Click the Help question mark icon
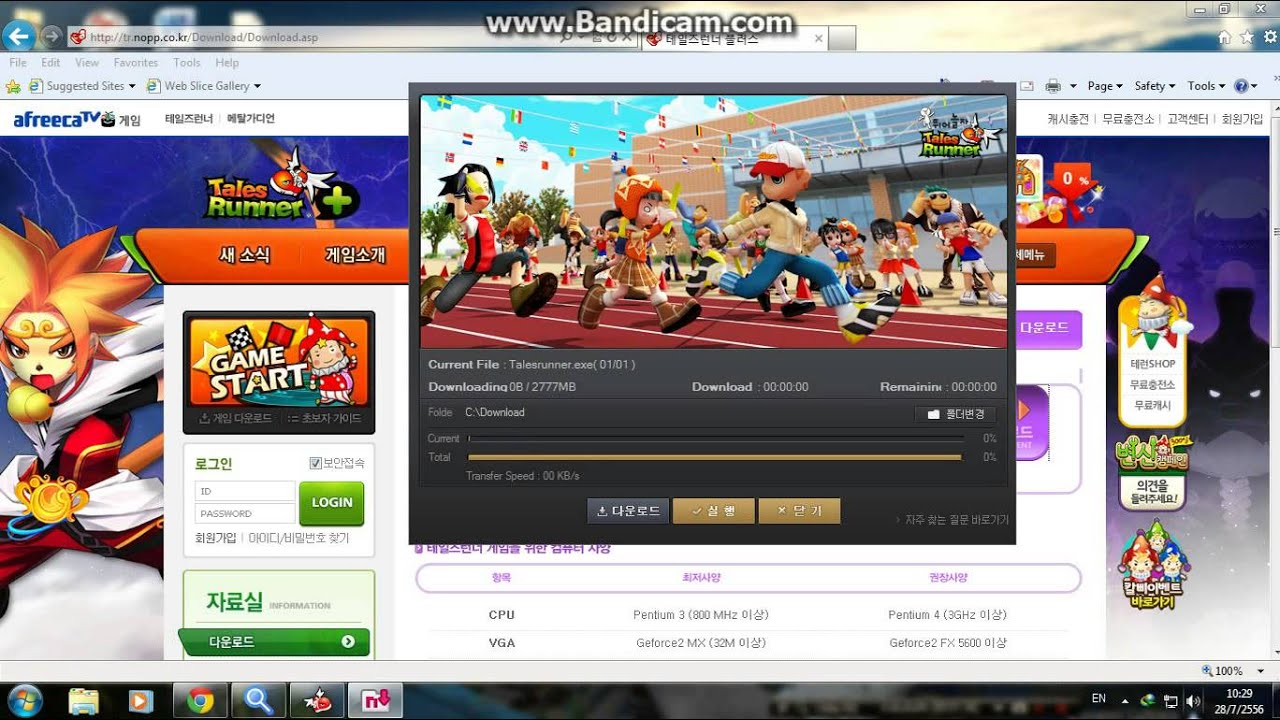The height and width of the screenshot is (720, 1280). (x=1241, y=86)
